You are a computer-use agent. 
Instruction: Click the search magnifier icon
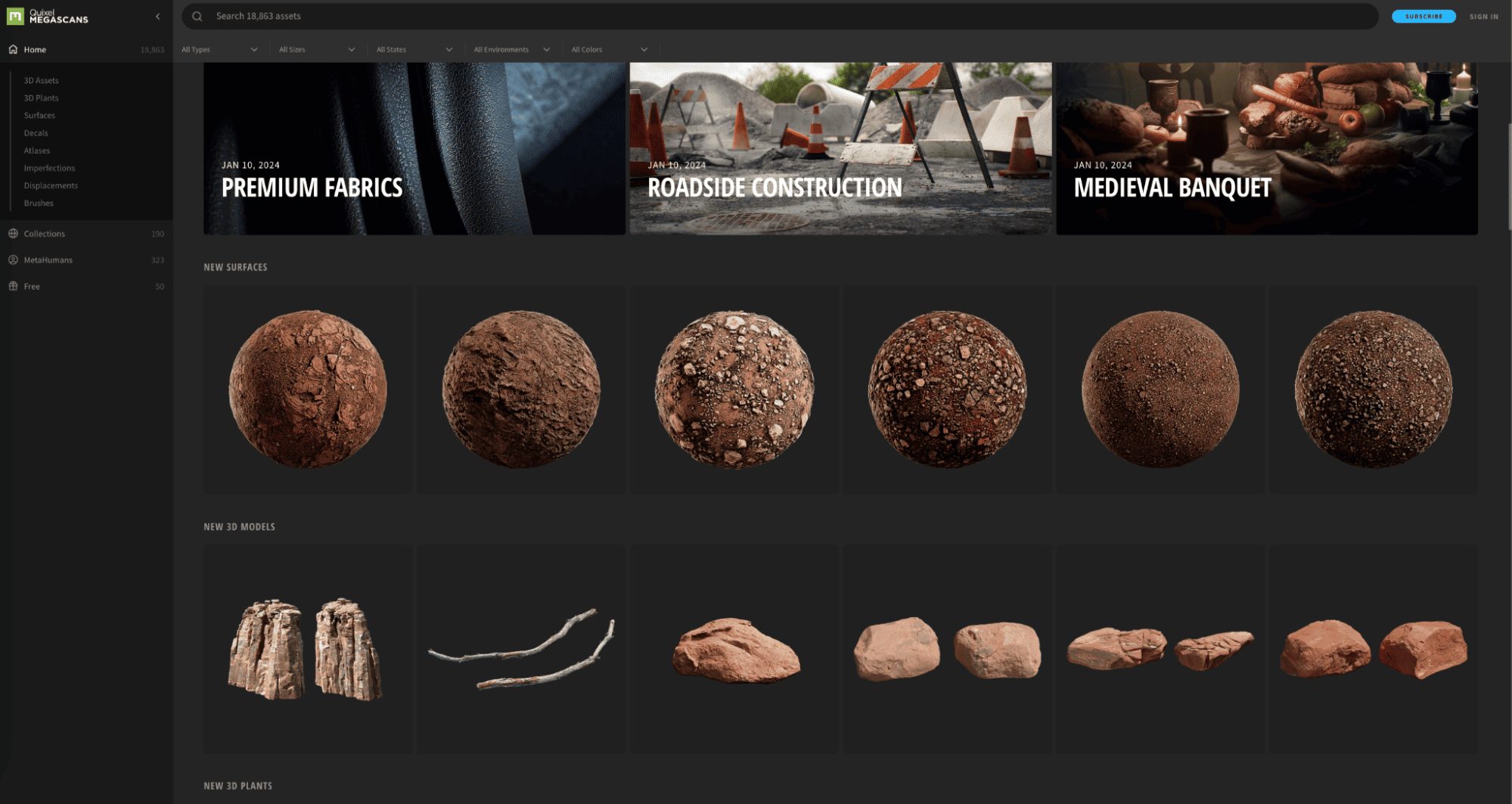point(197,16)
